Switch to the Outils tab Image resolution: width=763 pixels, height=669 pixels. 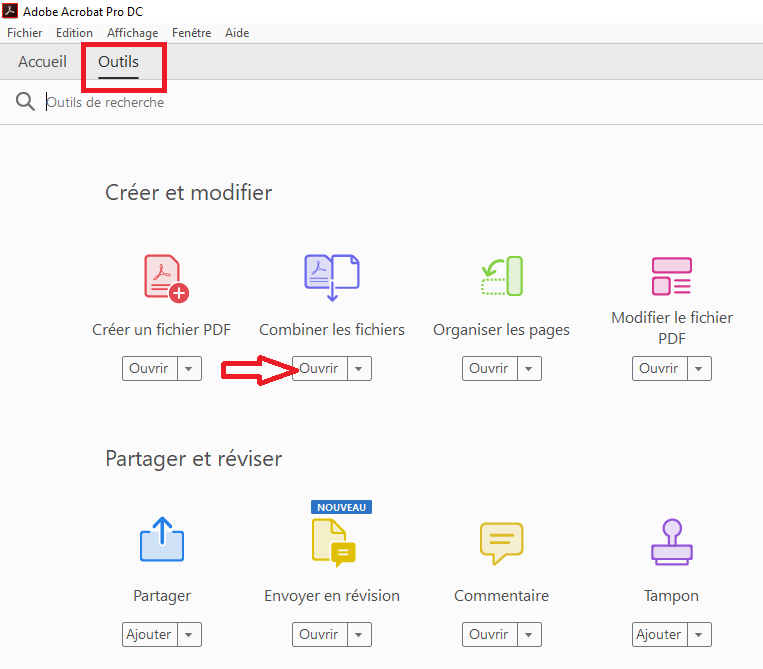(x=118, y=62)
